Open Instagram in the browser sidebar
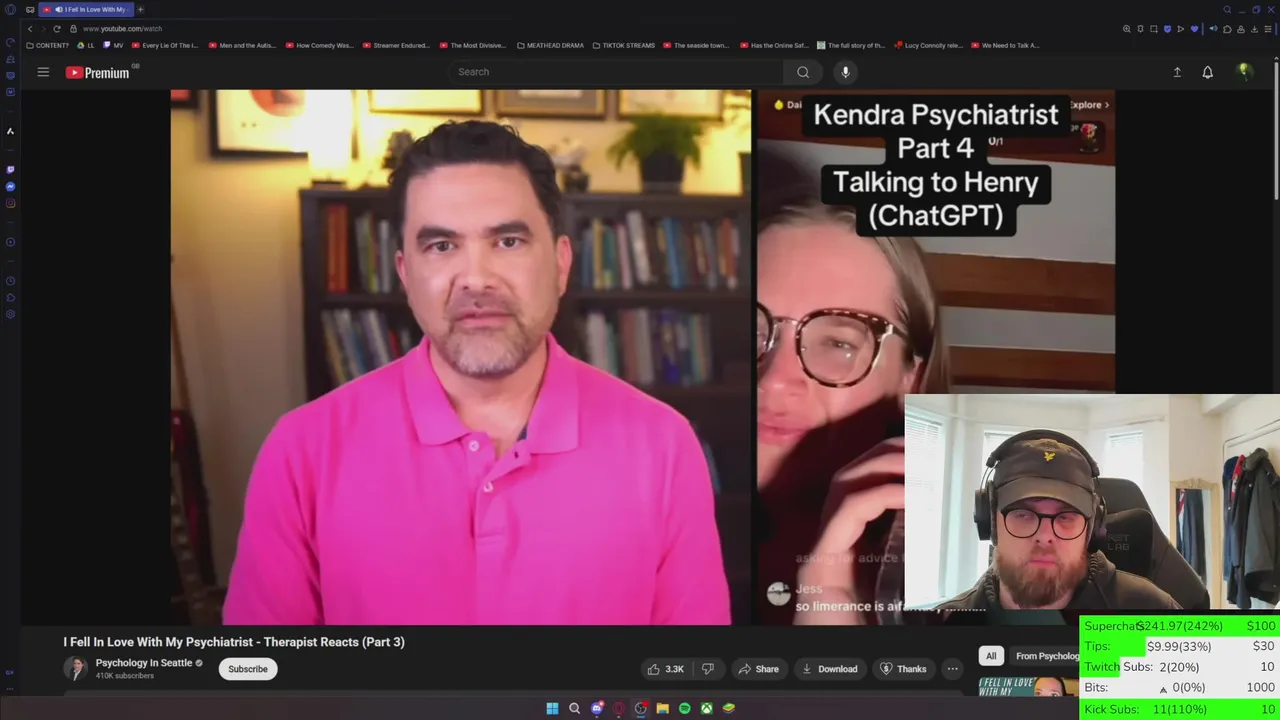This screenshot has height=720, width=1280. point(10,203)
